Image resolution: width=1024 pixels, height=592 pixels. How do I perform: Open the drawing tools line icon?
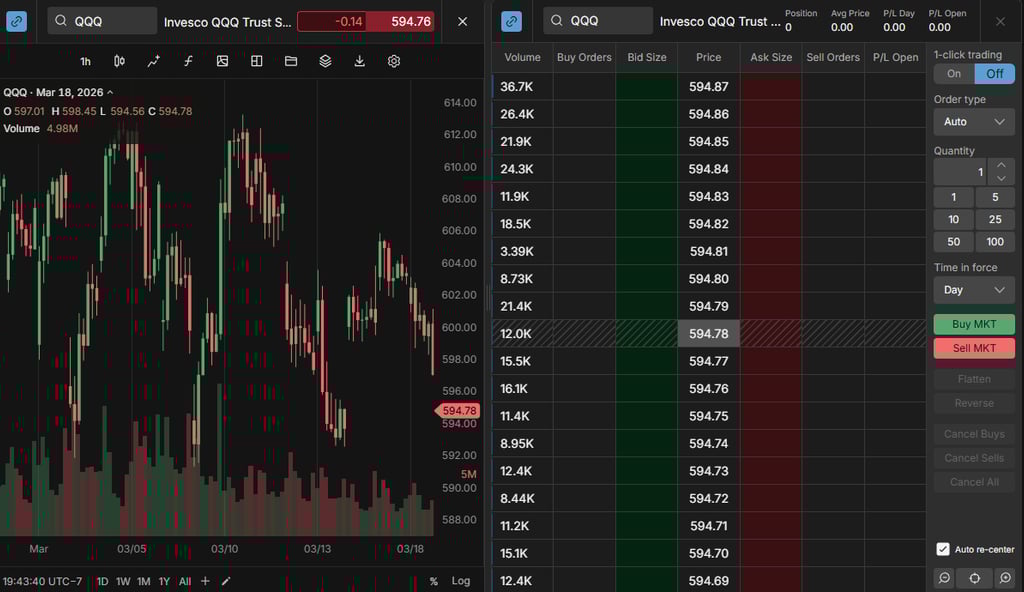click(x=153, y=61)
